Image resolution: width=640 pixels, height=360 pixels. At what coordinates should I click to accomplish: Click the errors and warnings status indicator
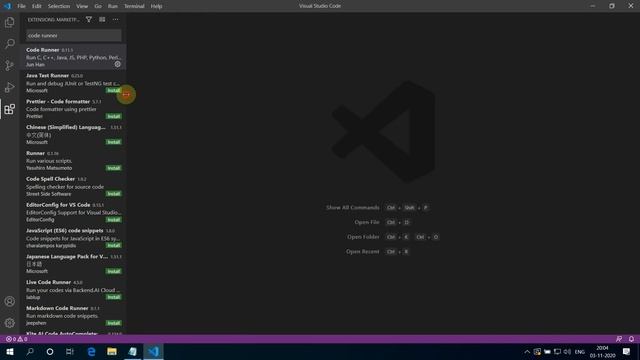pyautogui.click(x=17, y=339)
